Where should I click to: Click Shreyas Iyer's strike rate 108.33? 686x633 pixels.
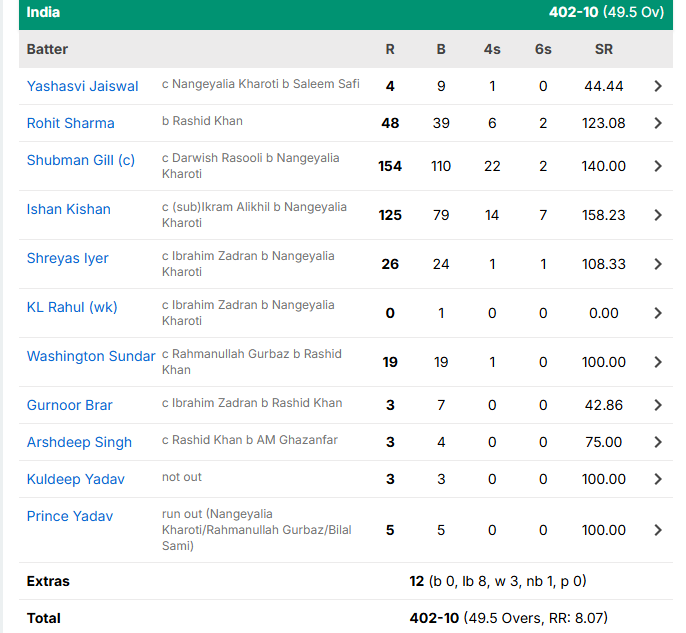click(604, 264)
